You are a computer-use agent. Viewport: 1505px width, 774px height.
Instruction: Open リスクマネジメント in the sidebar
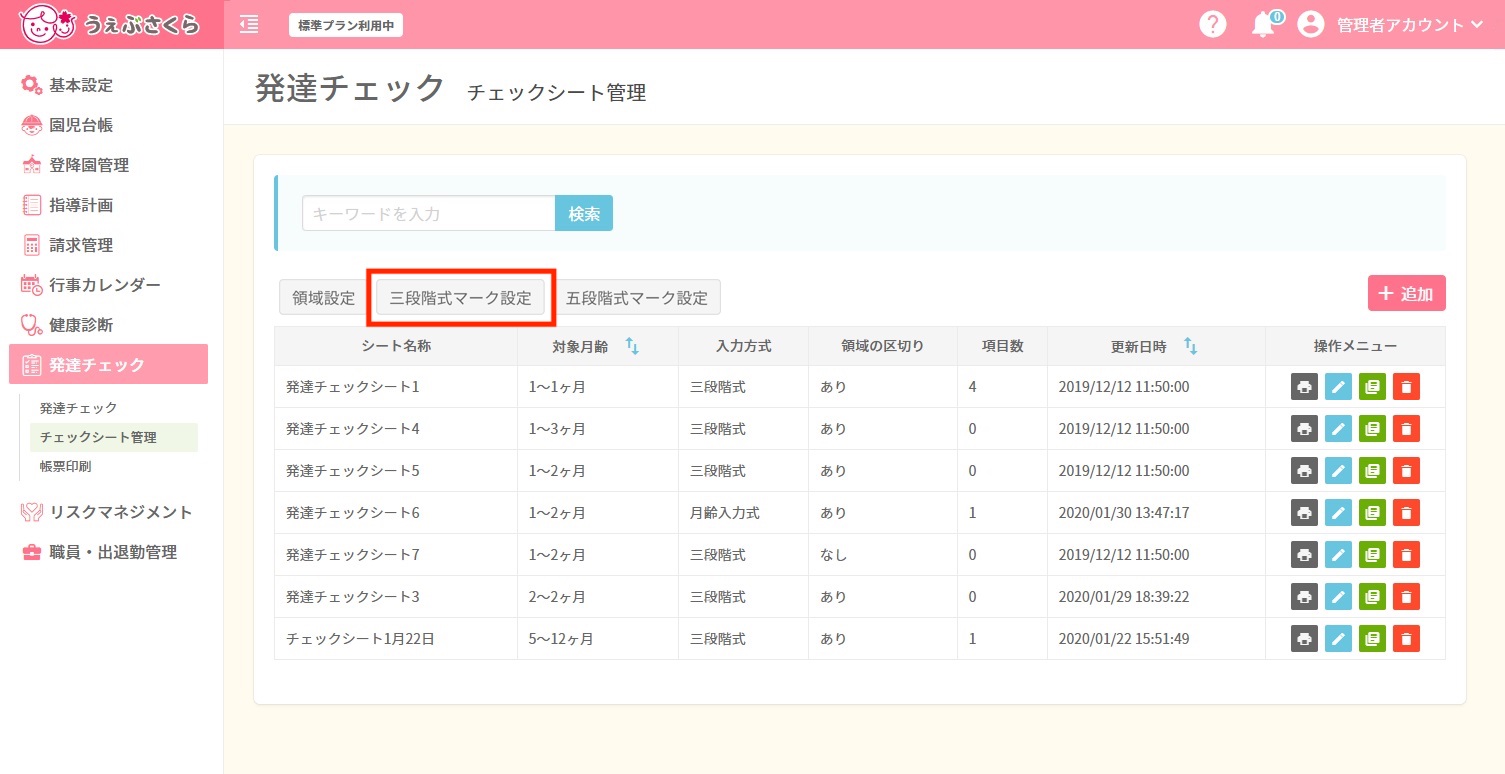pyautogui.click(x=120, y=512)
